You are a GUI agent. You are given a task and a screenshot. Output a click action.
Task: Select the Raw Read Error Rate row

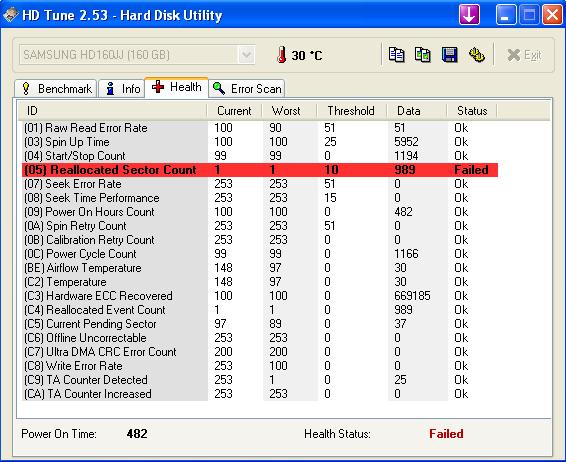pyautogui.click(x=260, y=128)
